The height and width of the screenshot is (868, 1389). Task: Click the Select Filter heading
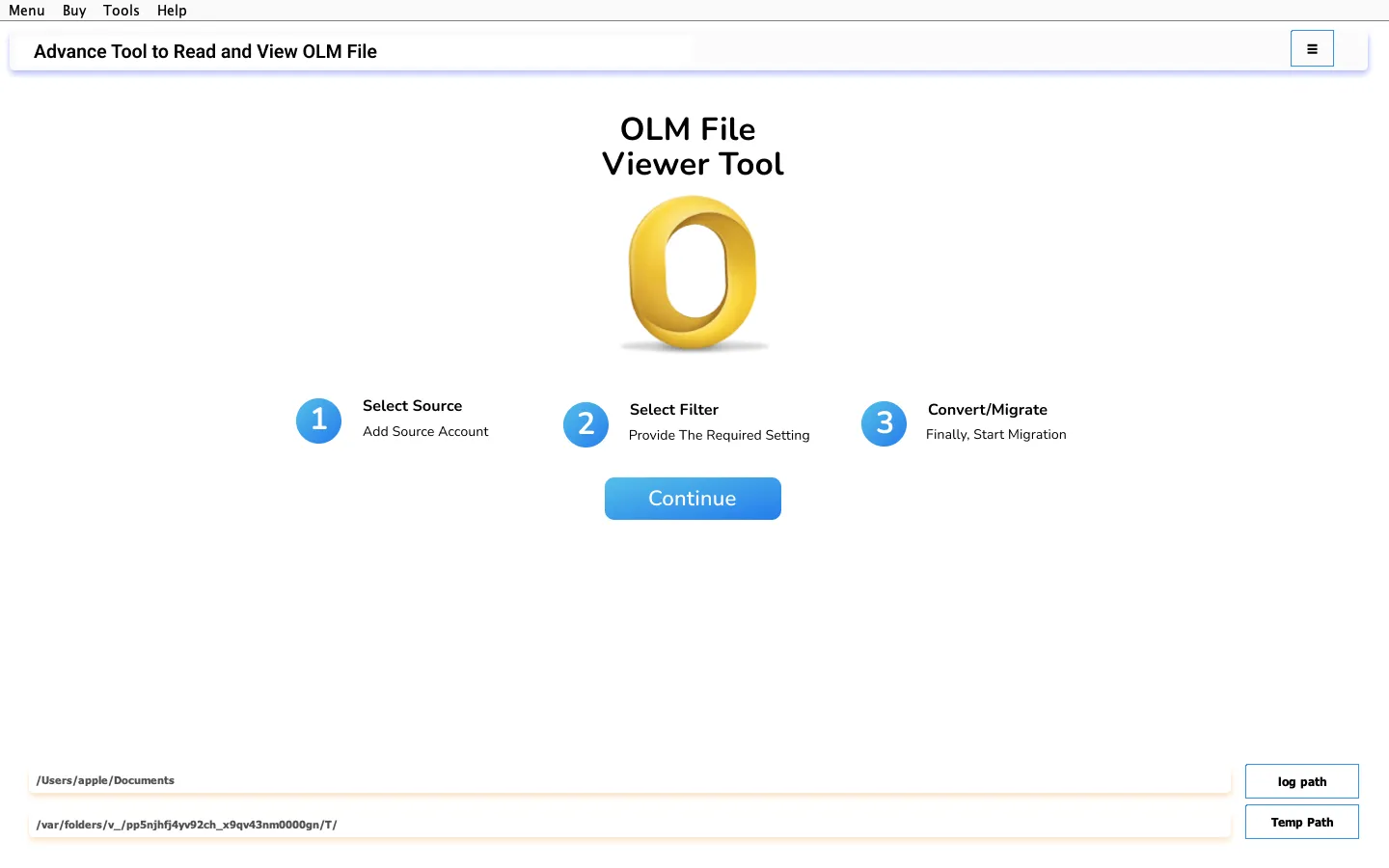click(673, 410)
